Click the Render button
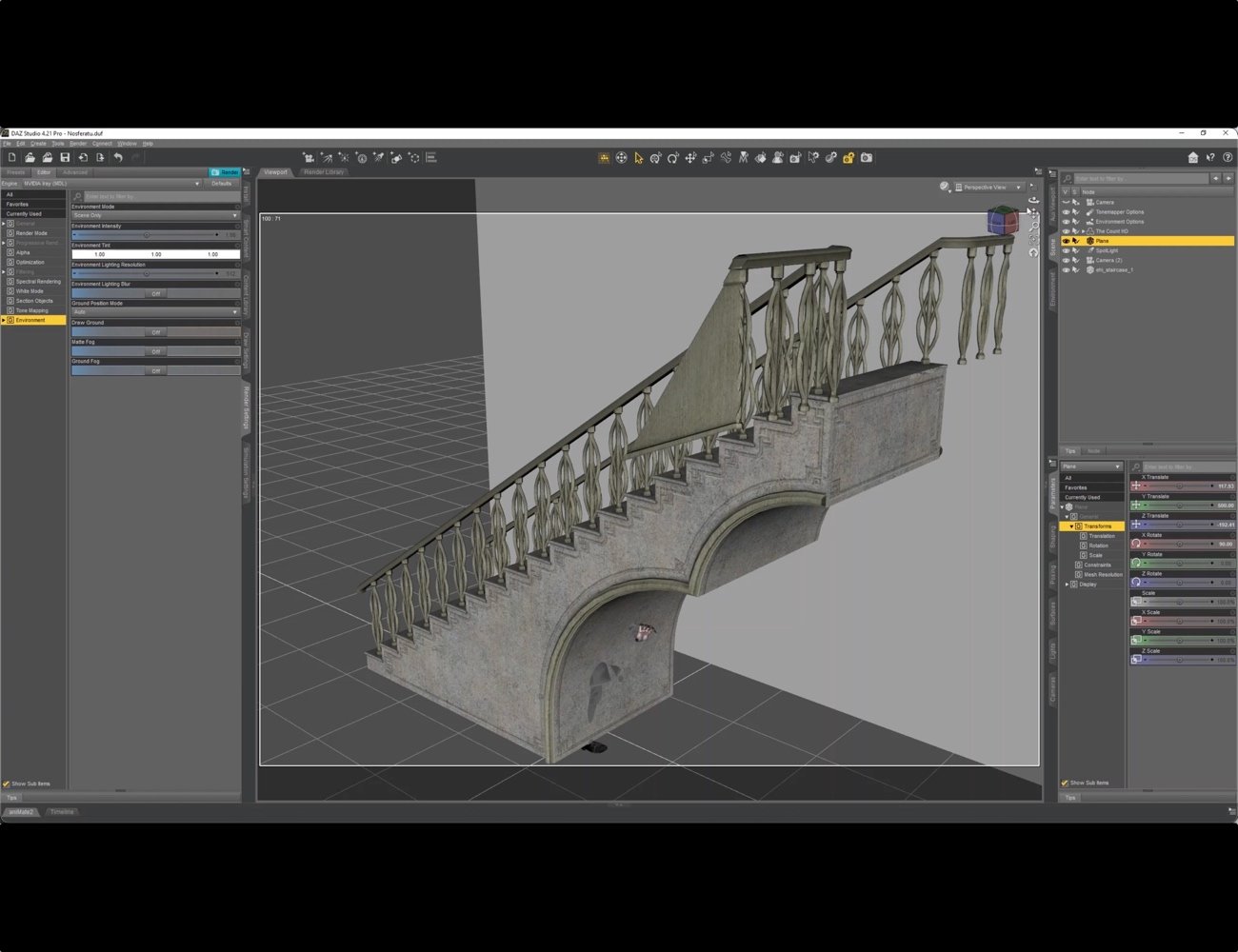 tap(226, 172)
